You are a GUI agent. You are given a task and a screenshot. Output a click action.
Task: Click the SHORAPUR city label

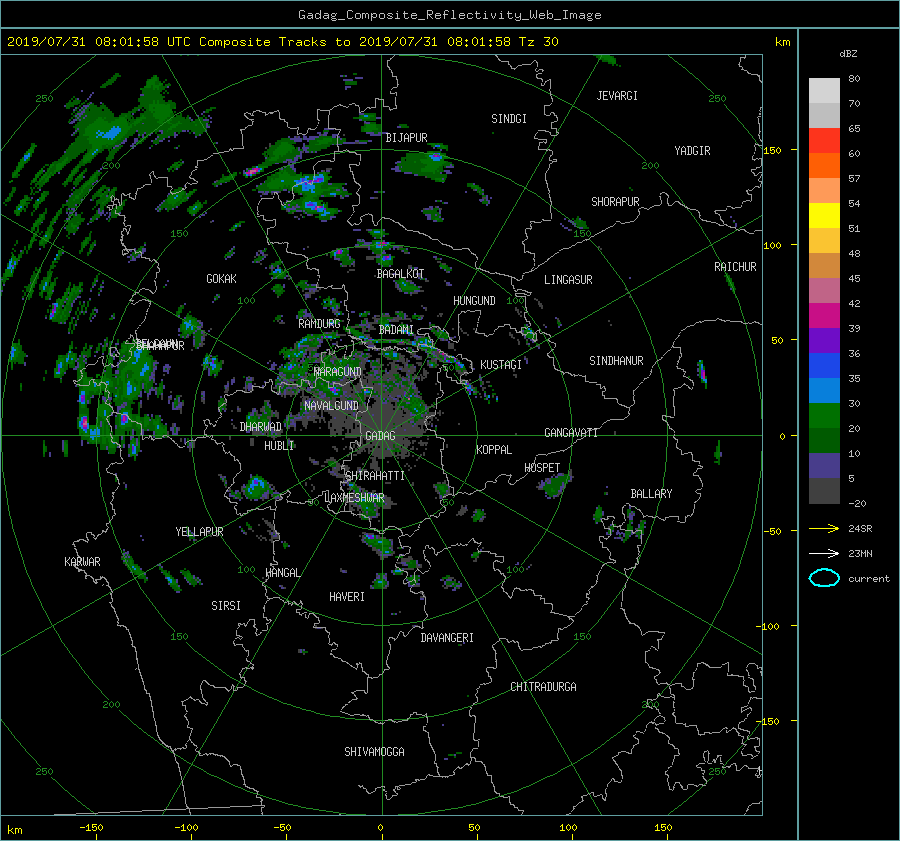[615, 202]
